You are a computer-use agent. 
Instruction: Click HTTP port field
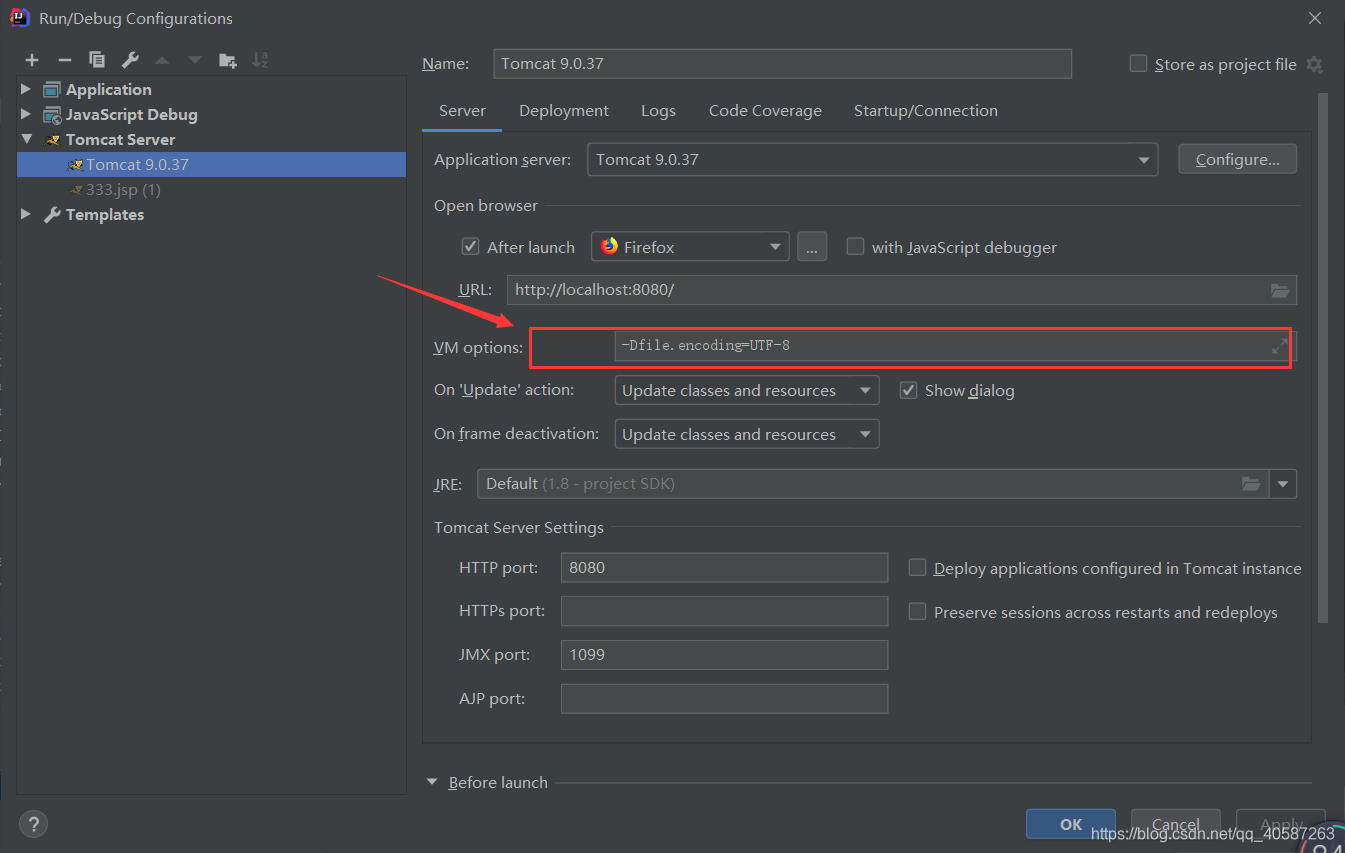(724, 567)
